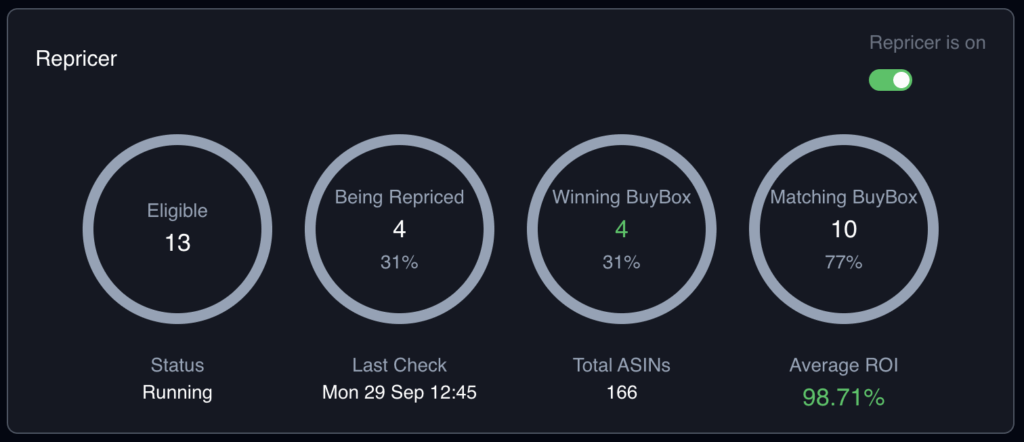Click the Total ASINs value 166
The image size is (1024, 442).
[x=621, y=392]
